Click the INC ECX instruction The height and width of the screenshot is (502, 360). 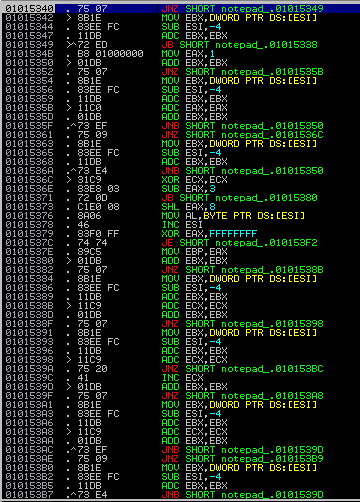[x=182, y=377]
